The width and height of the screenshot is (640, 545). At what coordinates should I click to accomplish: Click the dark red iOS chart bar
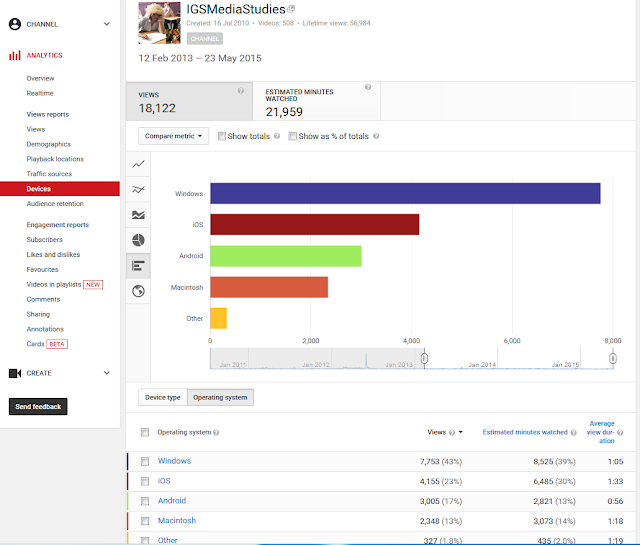coord(315,224)
